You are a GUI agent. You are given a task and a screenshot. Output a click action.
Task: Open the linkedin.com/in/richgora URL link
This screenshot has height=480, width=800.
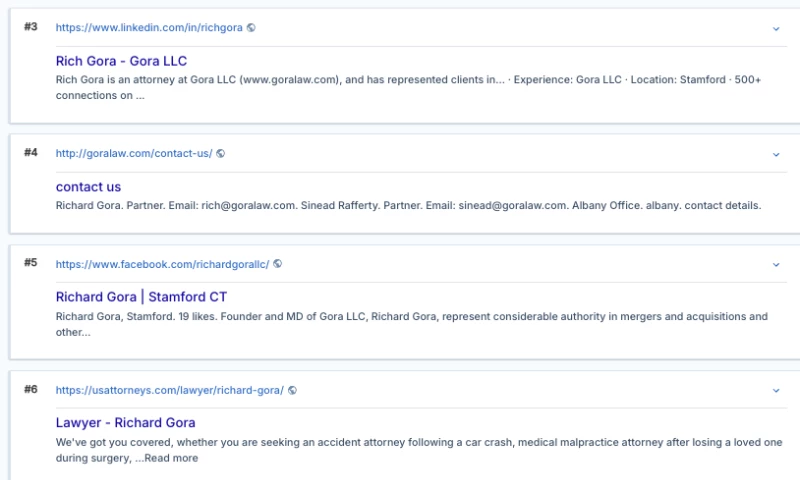(149, 28)
